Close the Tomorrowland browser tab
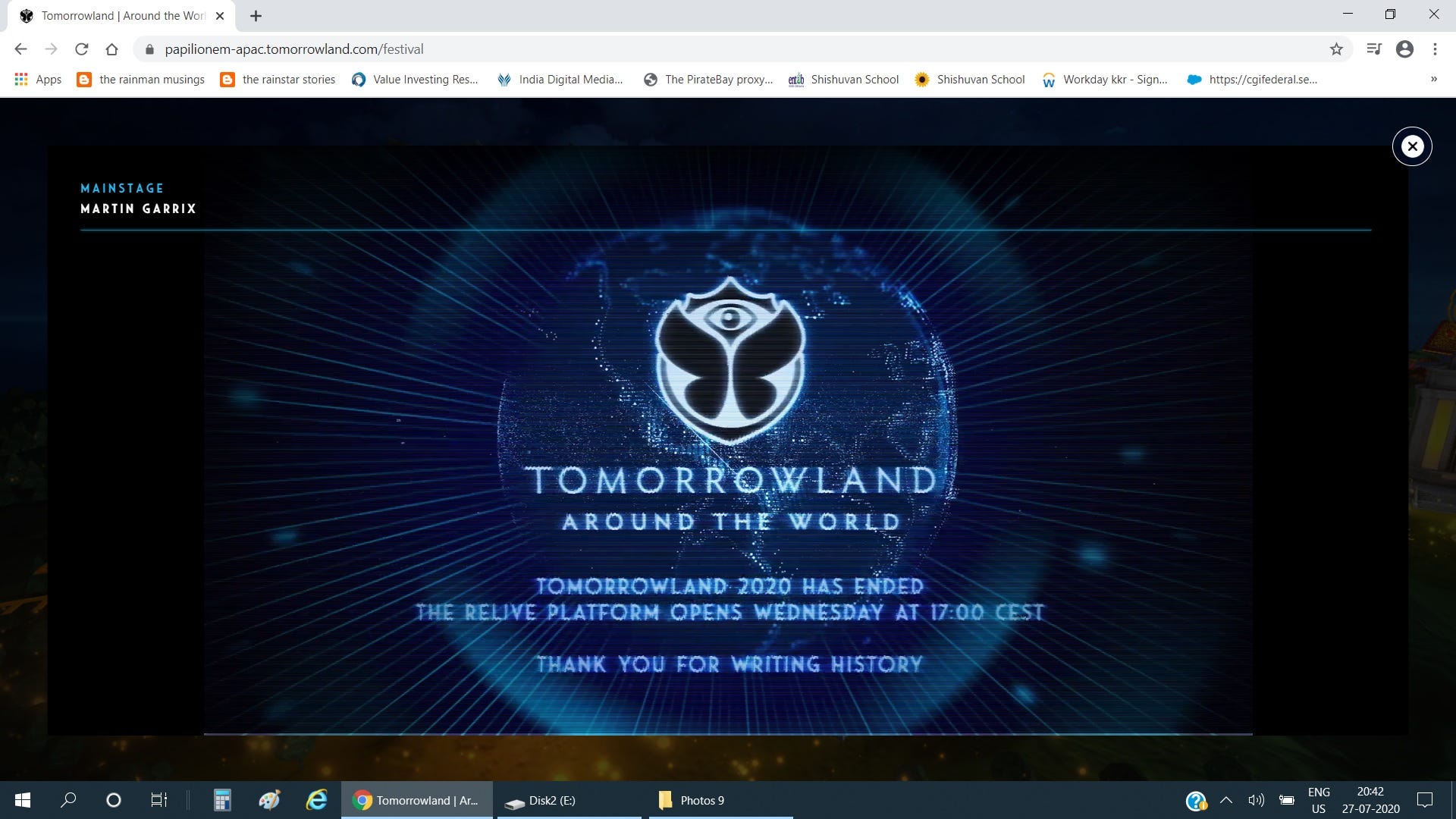 point(220,16)
